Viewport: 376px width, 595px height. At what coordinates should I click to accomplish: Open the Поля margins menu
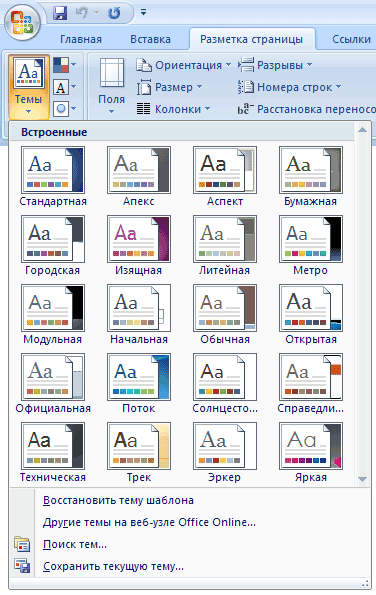pos(112,86)
